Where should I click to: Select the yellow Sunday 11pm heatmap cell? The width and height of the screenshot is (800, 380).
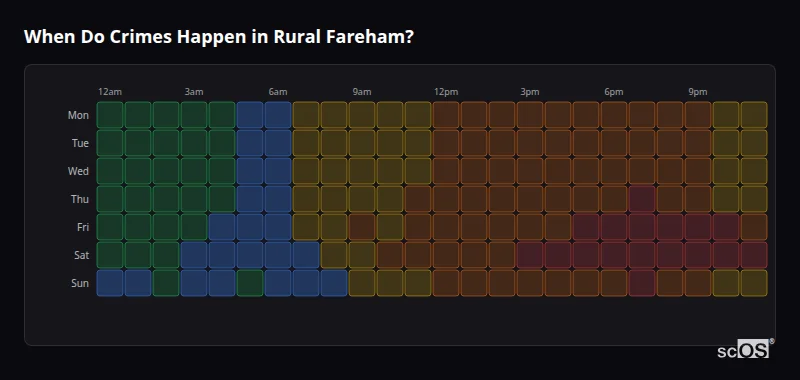tap(754, 283)
